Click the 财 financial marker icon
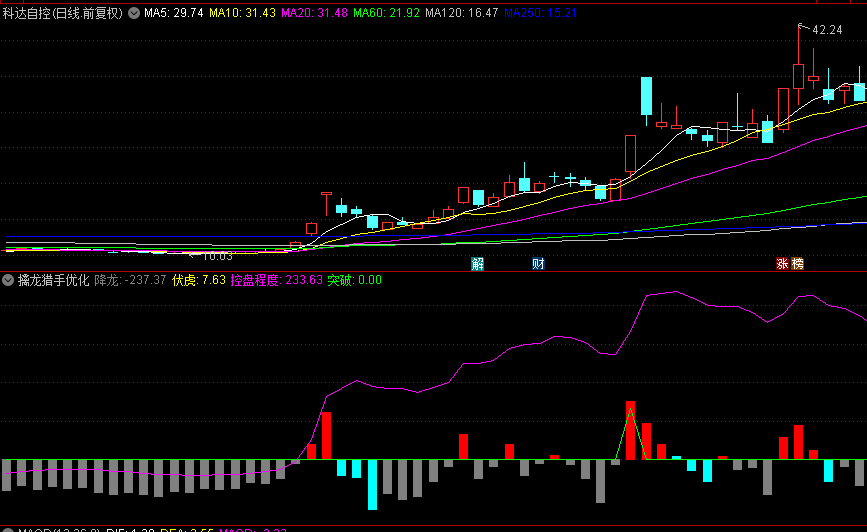The width and height of the screenshot is (867, 532). tap(539, 264)
